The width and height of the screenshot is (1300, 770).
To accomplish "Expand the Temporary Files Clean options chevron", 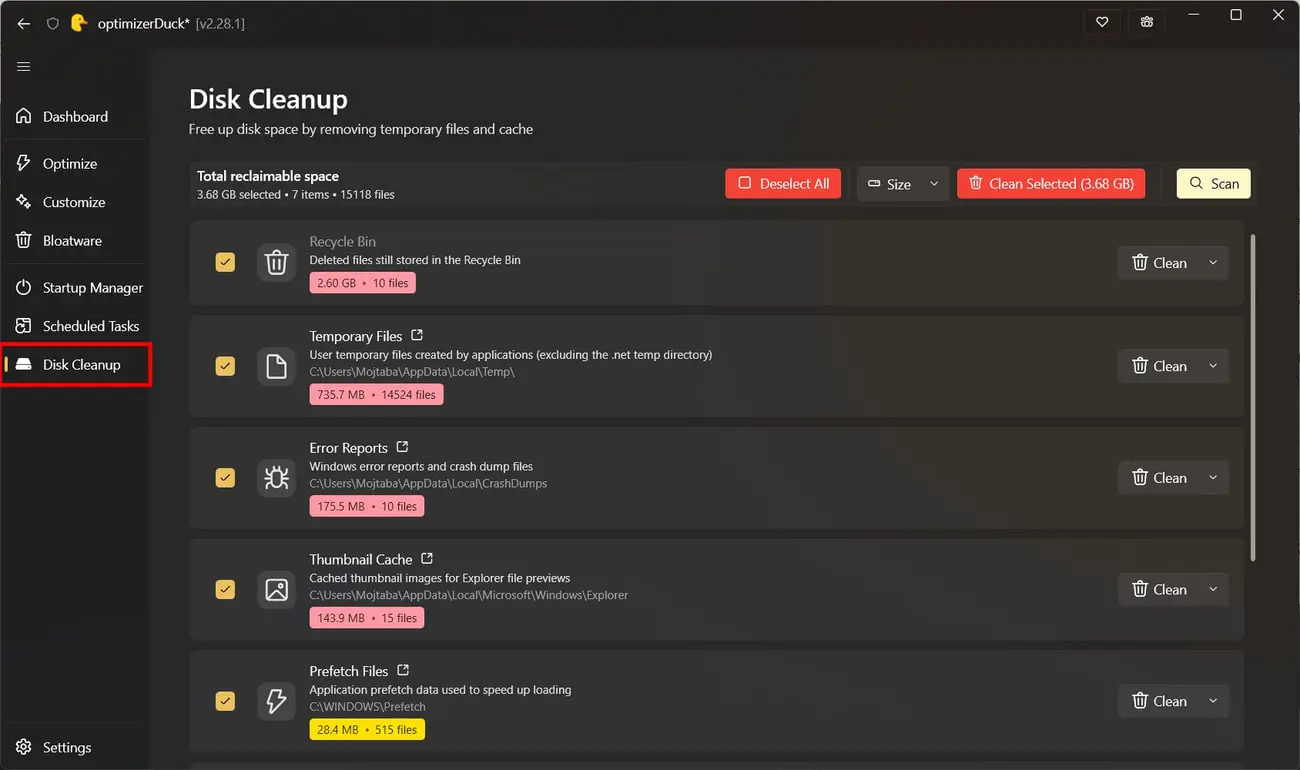I will click(1213, 366).
